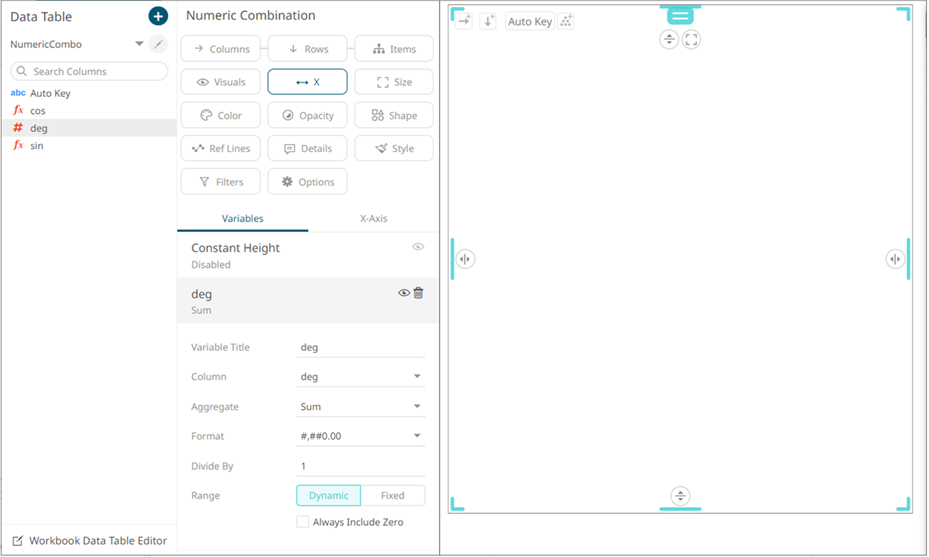929x557 pixels.
Task: Set Range to Fixed
Action: point(393,495)
